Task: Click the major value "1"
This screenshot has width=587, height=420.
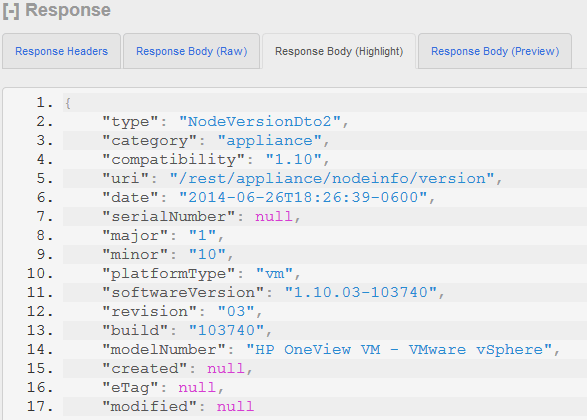Action: click(202, 236)
